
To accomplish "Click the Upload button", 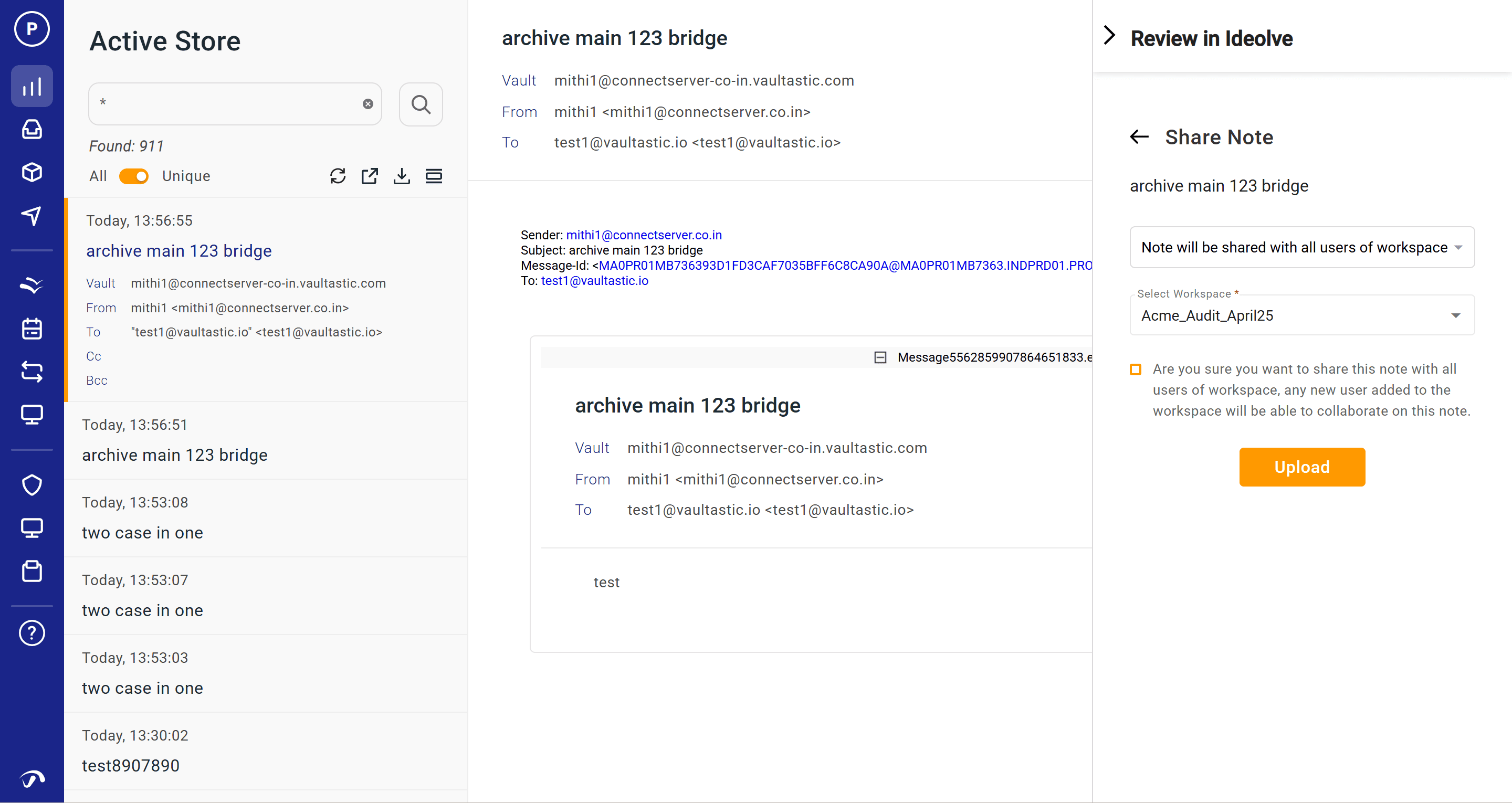I will click(x=1301, y=467).
